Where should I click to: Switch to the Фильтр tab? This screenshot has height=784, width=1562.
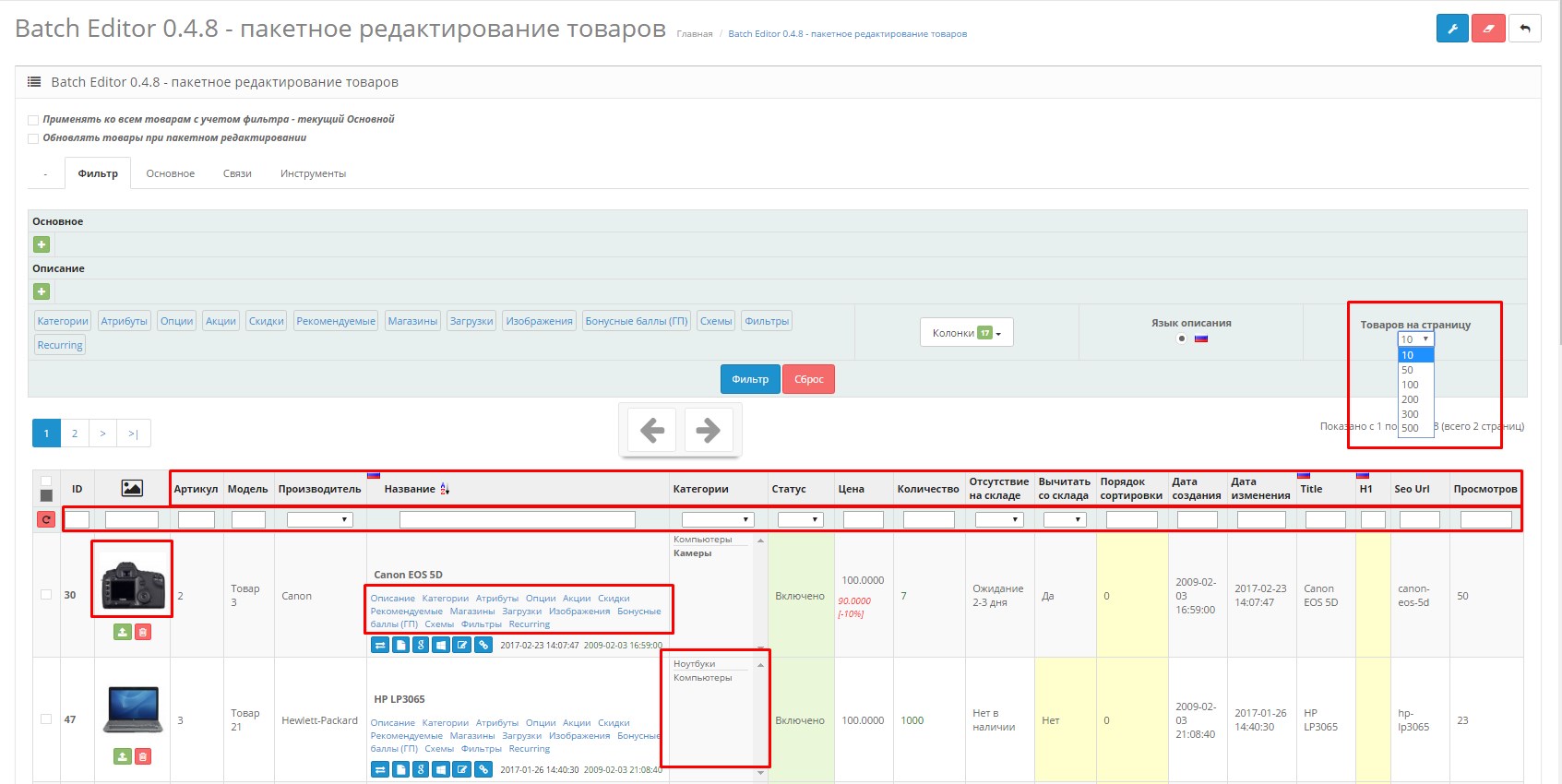(98, 173)
